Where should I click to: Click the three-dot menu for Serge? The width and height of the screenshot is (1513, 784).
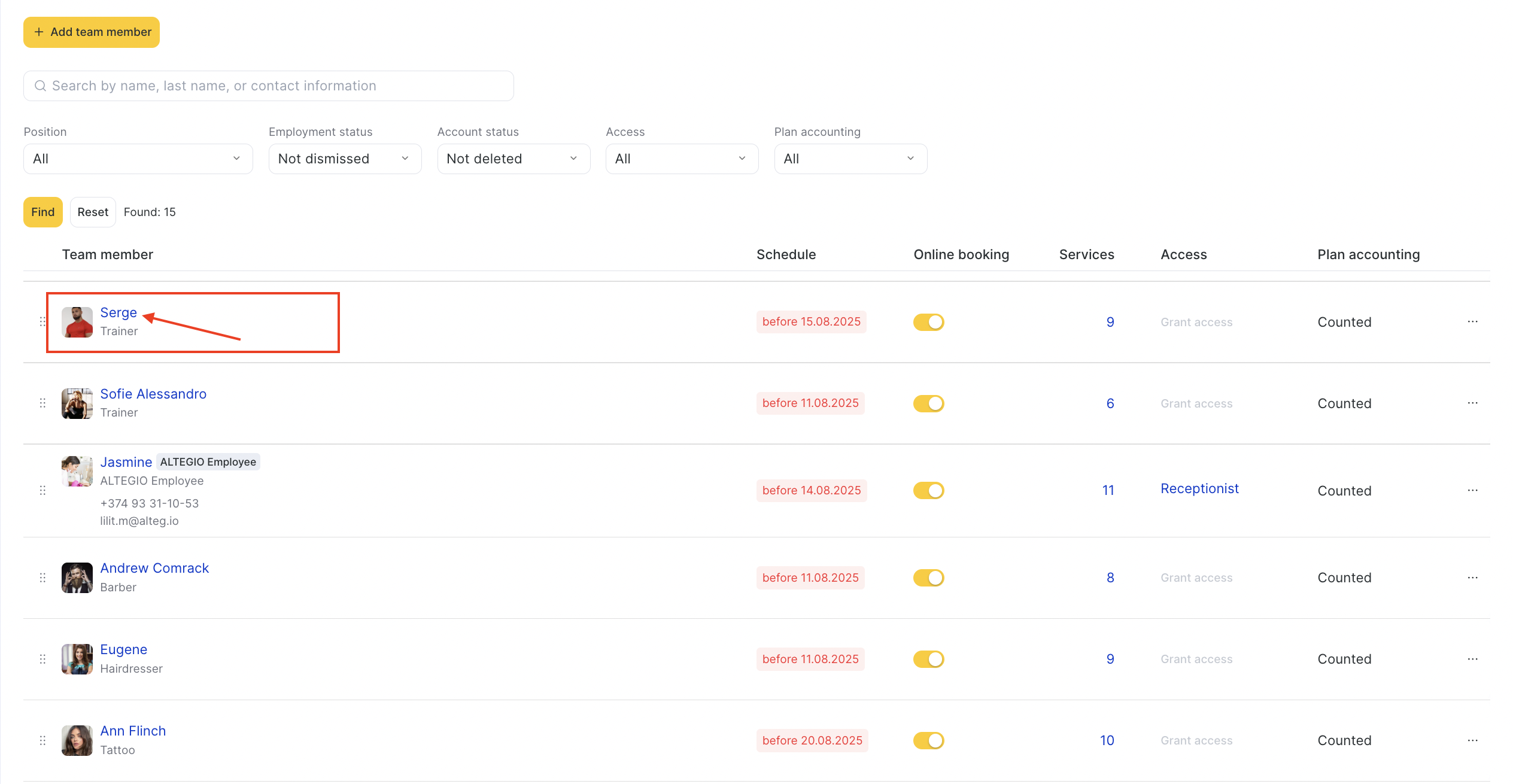(1472, 322)
